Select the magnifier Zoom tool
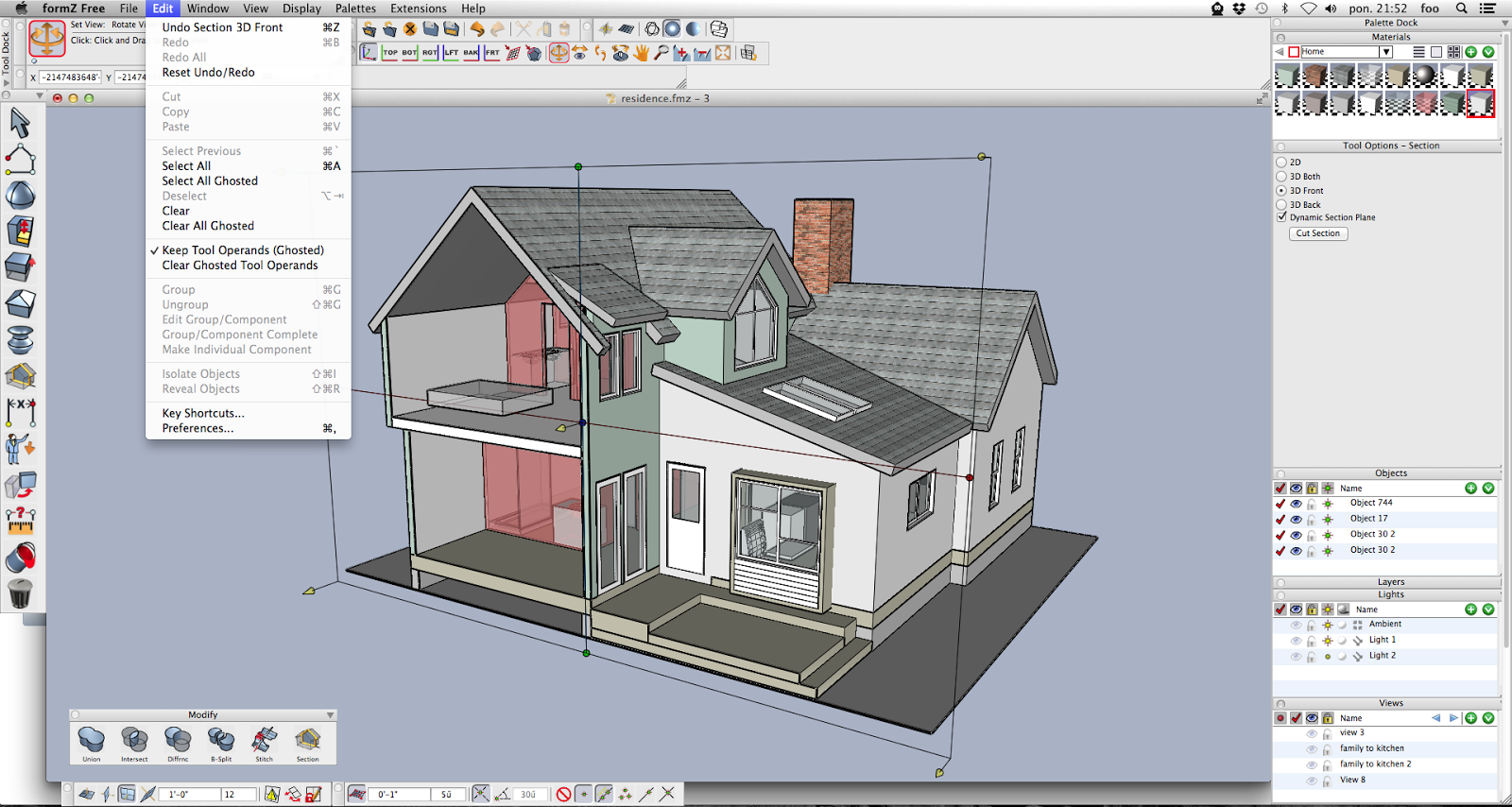Viewport: 1512px width, 807px height. click(661, 53)
